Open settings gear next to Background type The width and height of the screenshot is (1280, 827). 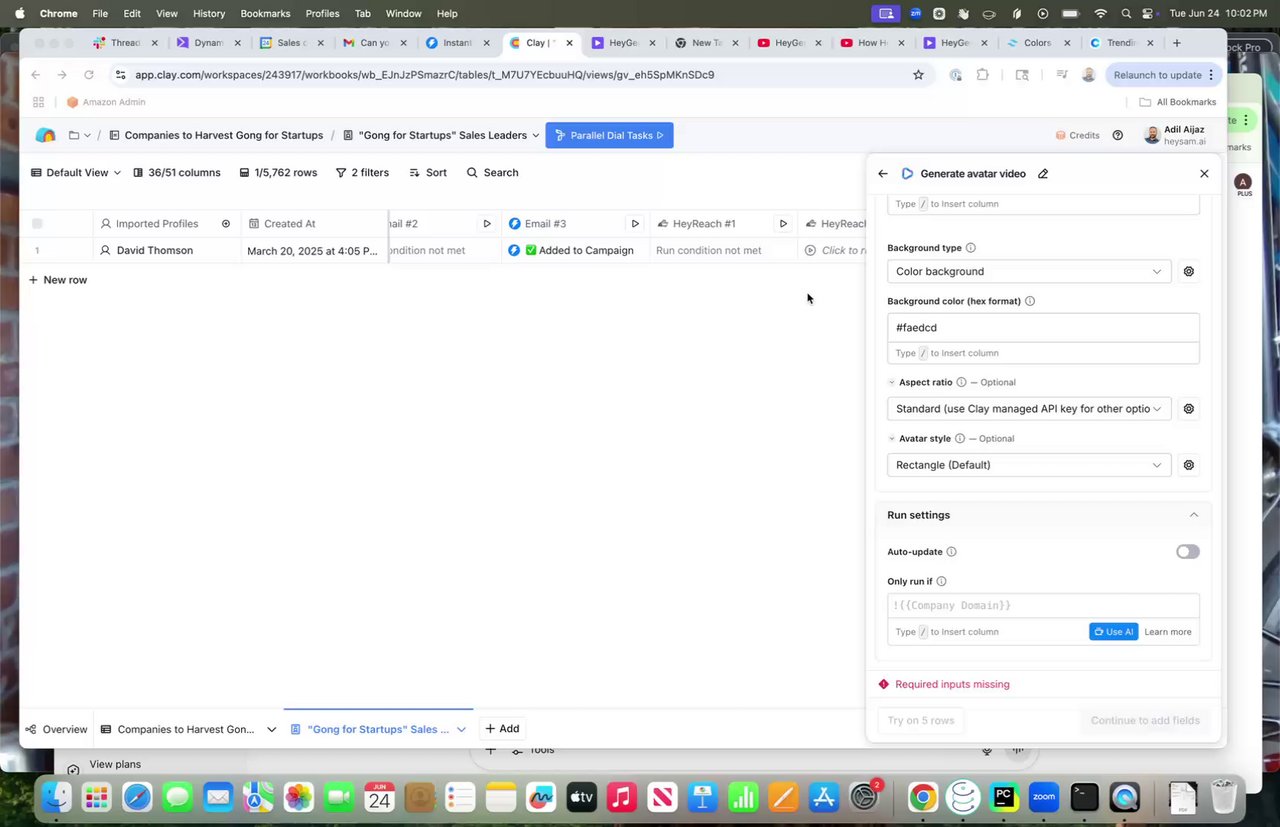click(x=1189, y=271)
